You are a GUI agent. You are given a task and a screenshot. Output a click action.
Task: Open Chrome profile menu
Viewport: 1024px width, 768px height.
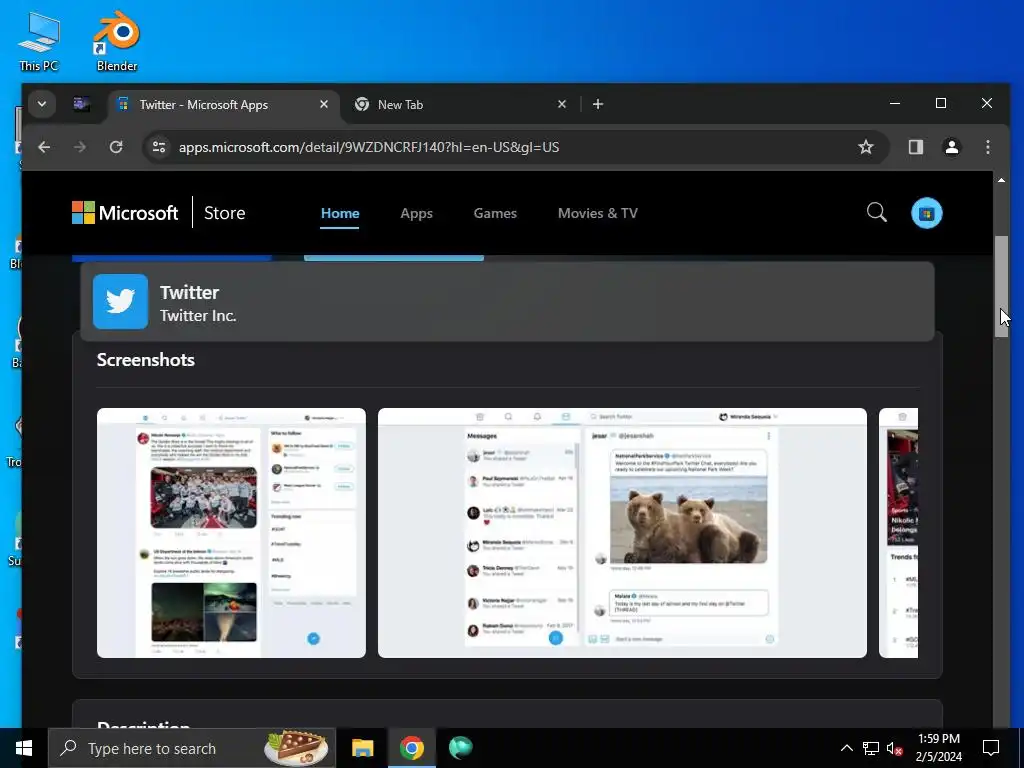click(952, 148)
